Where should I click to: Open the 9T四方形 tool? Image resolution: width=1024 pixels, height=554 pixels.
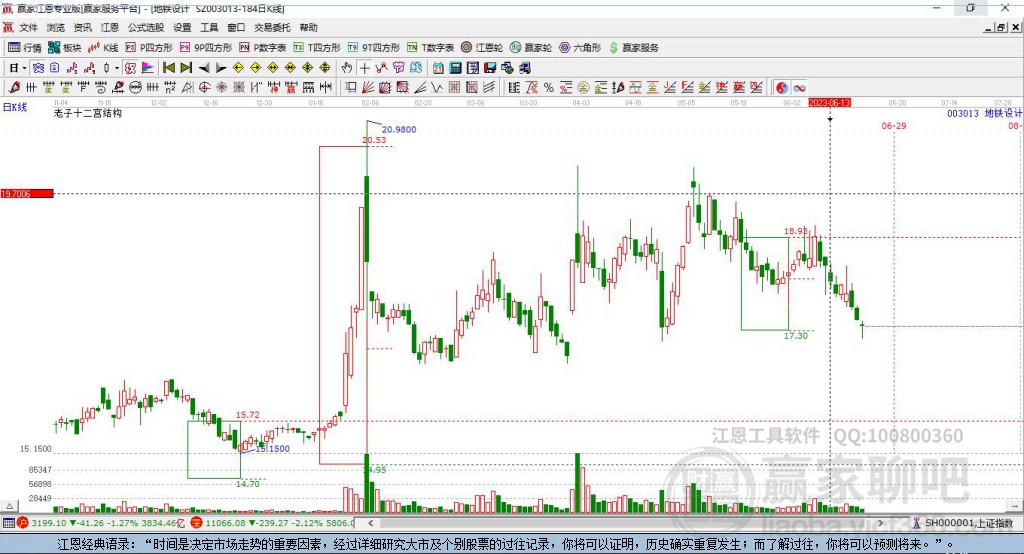[x=374, y=48]
